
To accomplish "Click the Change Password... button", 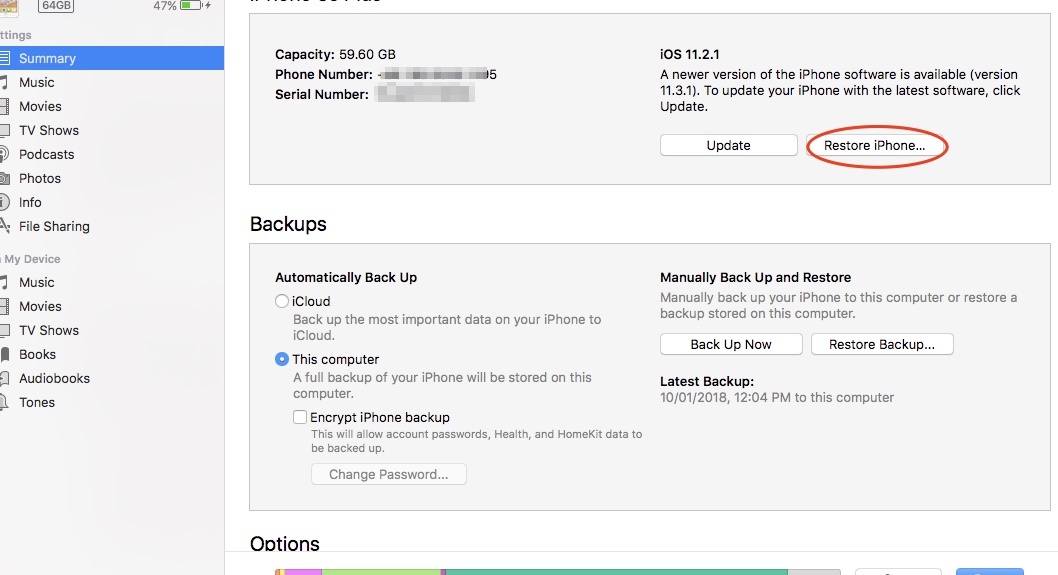I will pos(389,474).
